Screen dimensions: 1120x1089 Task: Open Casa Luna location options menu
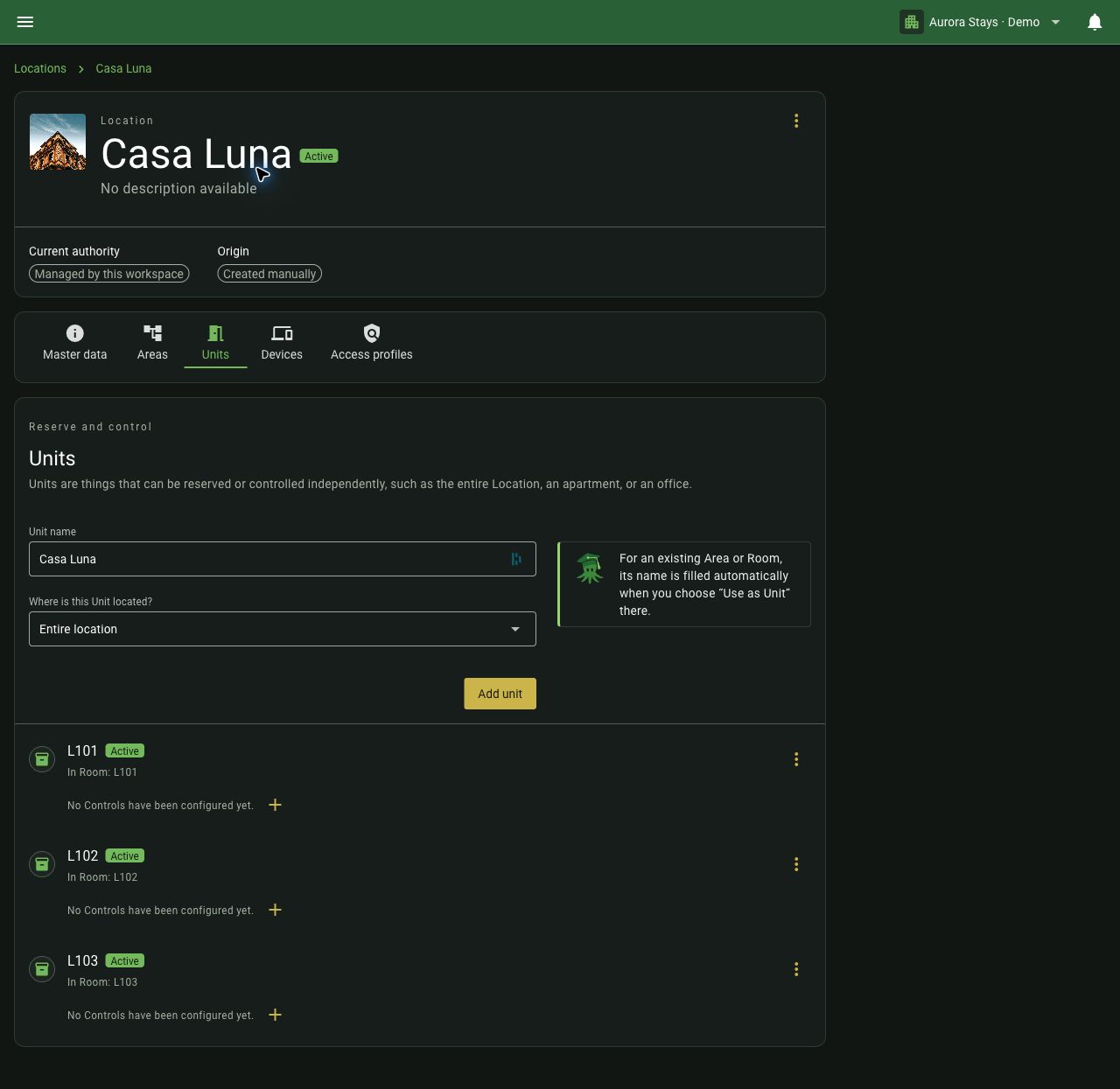pos(796,121)
